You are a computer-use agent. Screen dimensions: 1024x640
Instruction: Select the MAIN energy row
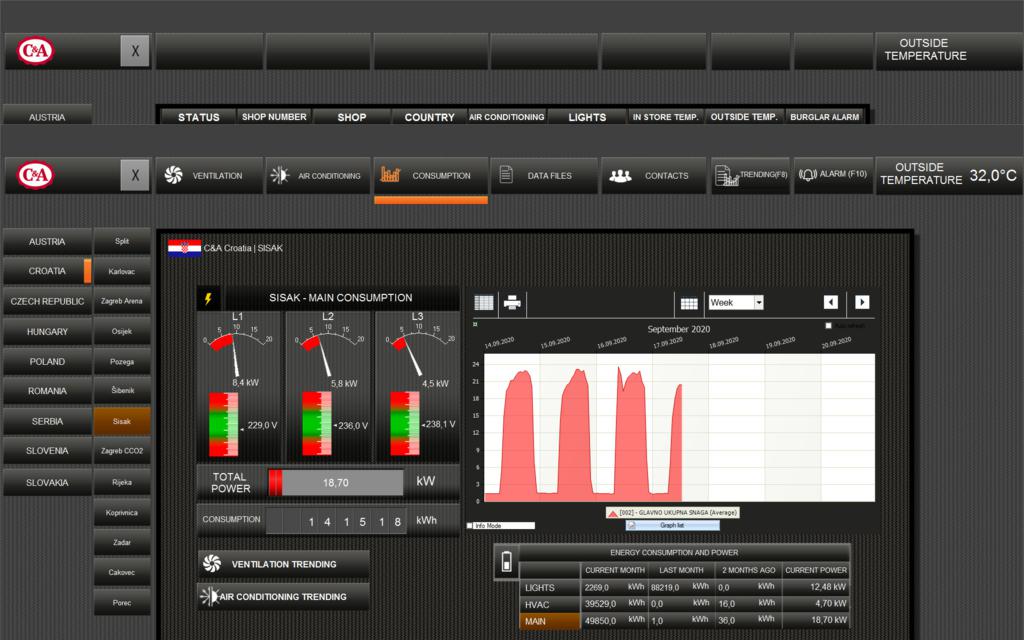pos(549,622)
